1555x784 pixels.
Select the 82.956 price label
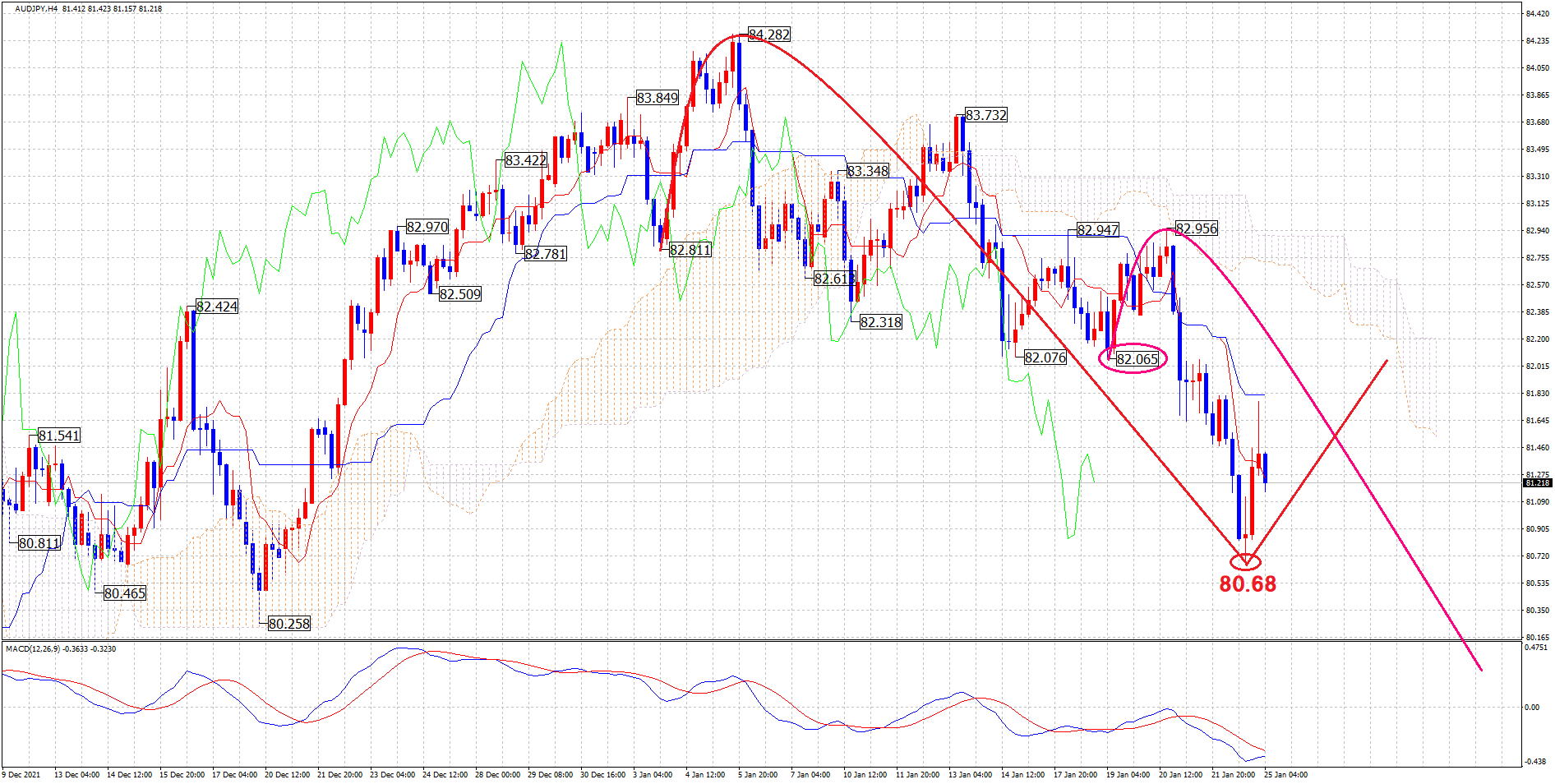tap(1196, 228)
